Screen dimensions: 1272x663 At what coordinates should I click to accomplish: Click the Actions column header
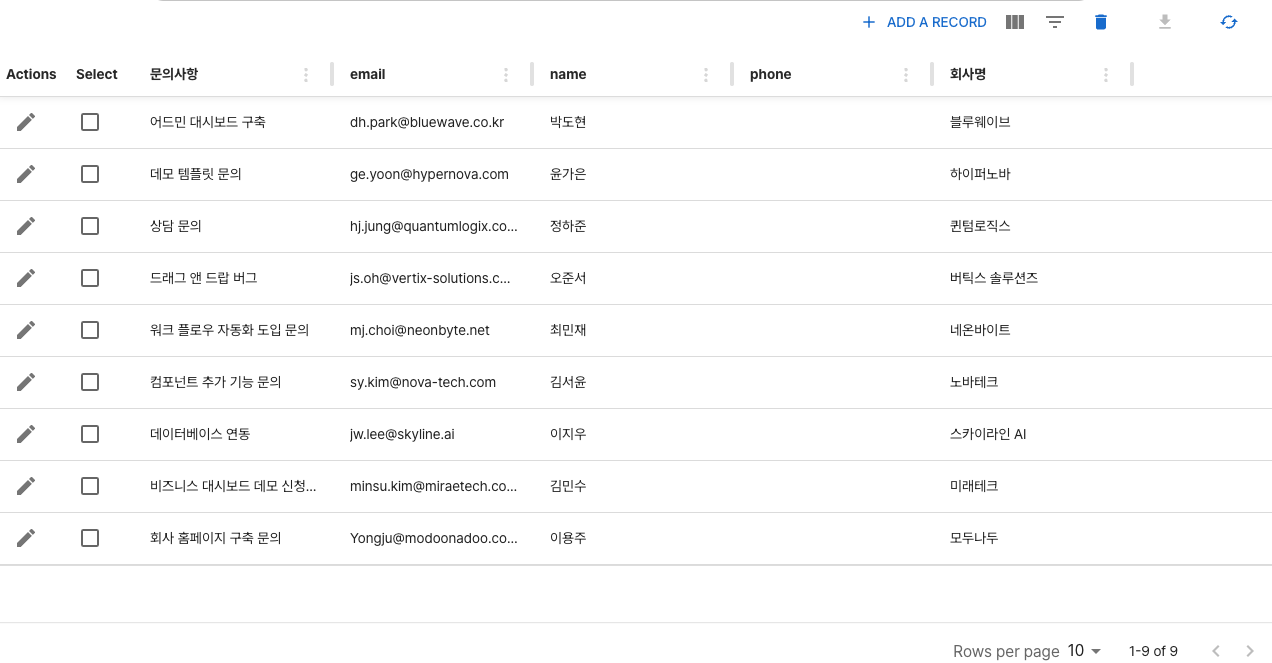coord(31,74)
